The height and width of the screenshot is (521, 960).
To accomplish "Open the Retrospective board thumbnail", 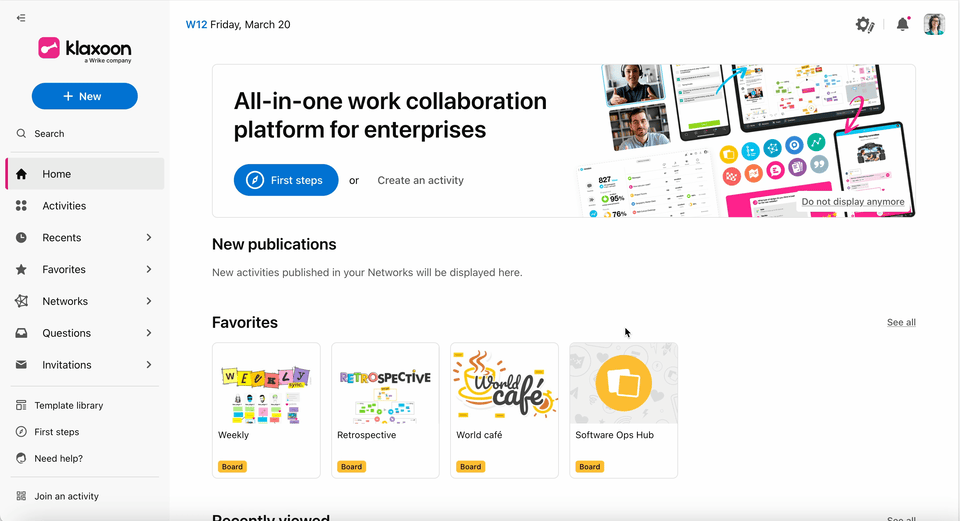I will pos(385,384).
